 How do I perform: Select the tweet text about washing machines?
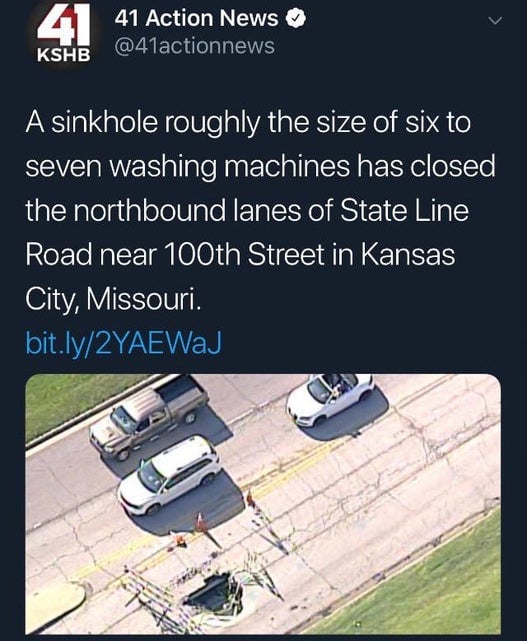(260, 210)
